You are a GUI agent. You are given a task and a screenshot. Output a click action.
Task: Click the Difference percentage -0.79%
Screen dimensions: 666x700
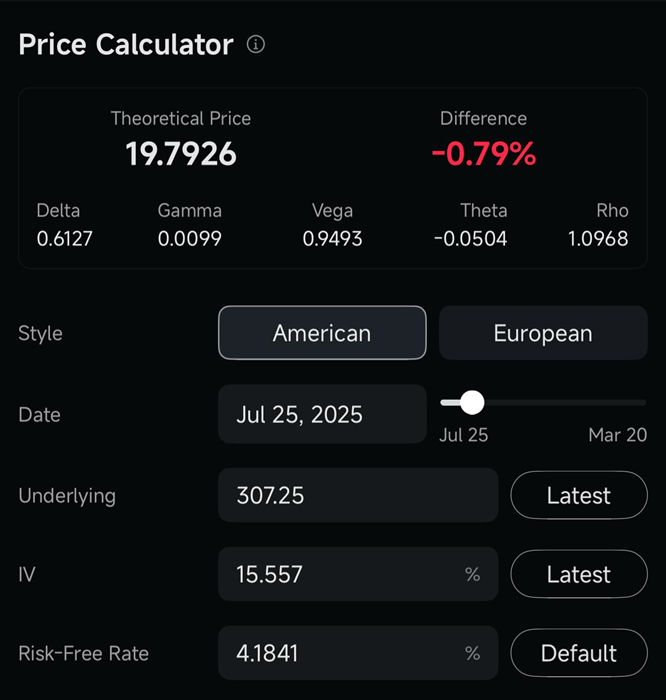pyautogui.click(x=483, y=154)
